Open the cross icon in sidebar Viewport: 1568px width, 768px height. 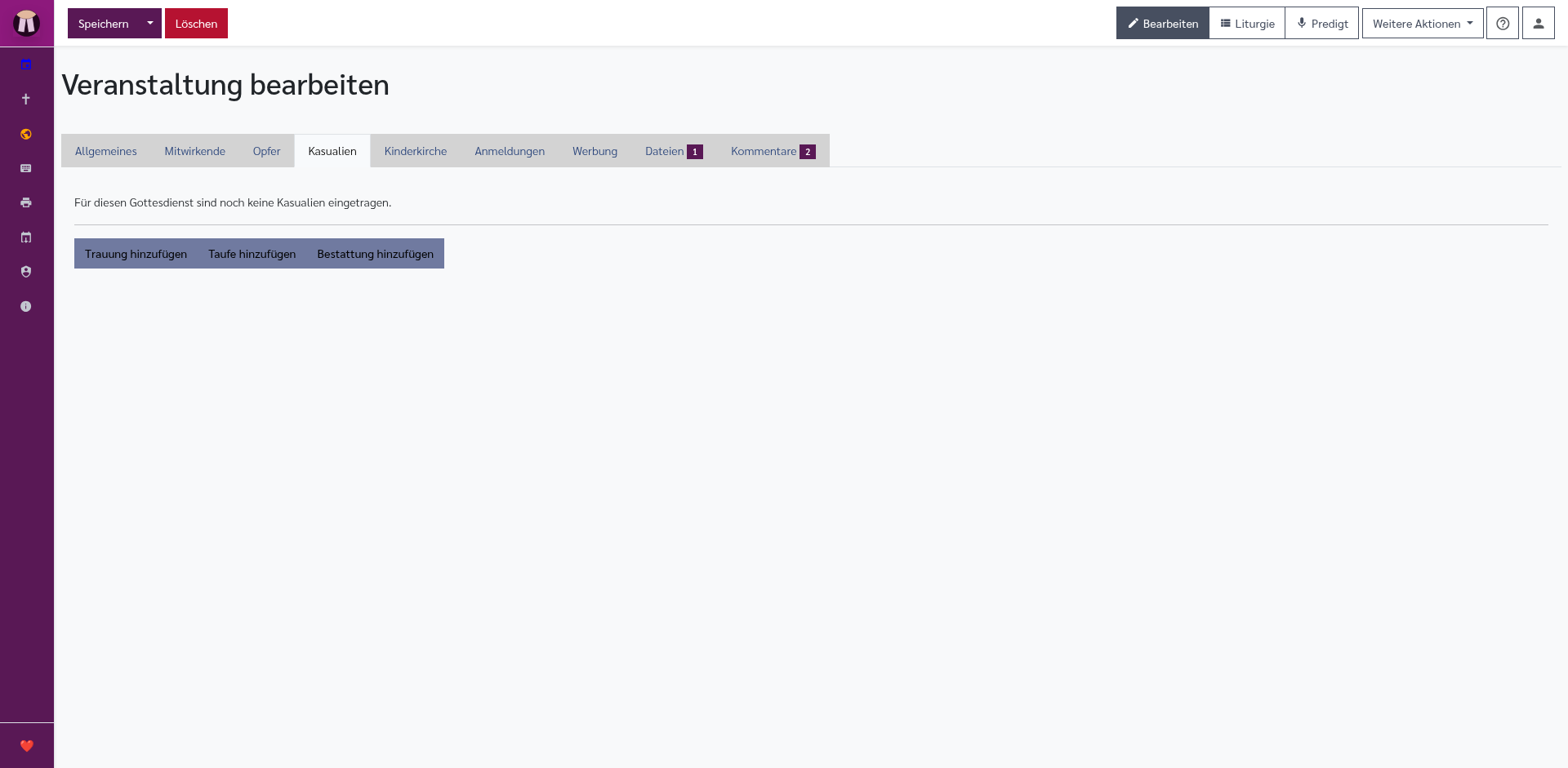coord(26,99)
